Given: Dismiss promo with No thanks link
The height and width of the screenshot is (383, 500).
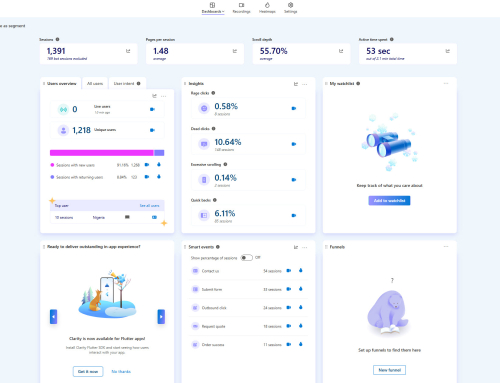Looking at the screenshot, I should pos(121,371).
